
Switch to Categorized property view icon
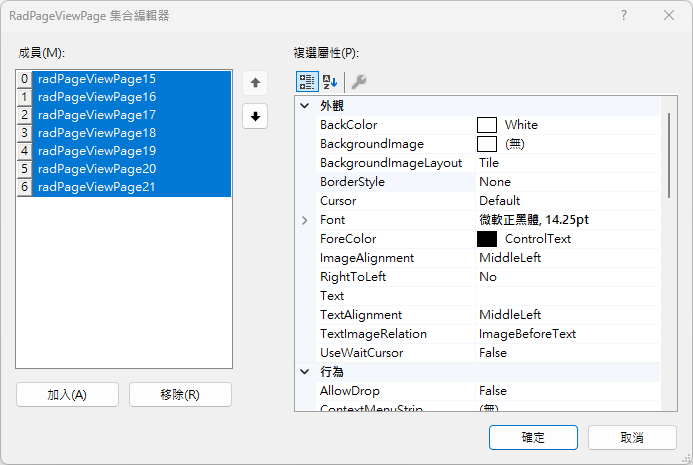pyautogui.click(x=307, y=82)
